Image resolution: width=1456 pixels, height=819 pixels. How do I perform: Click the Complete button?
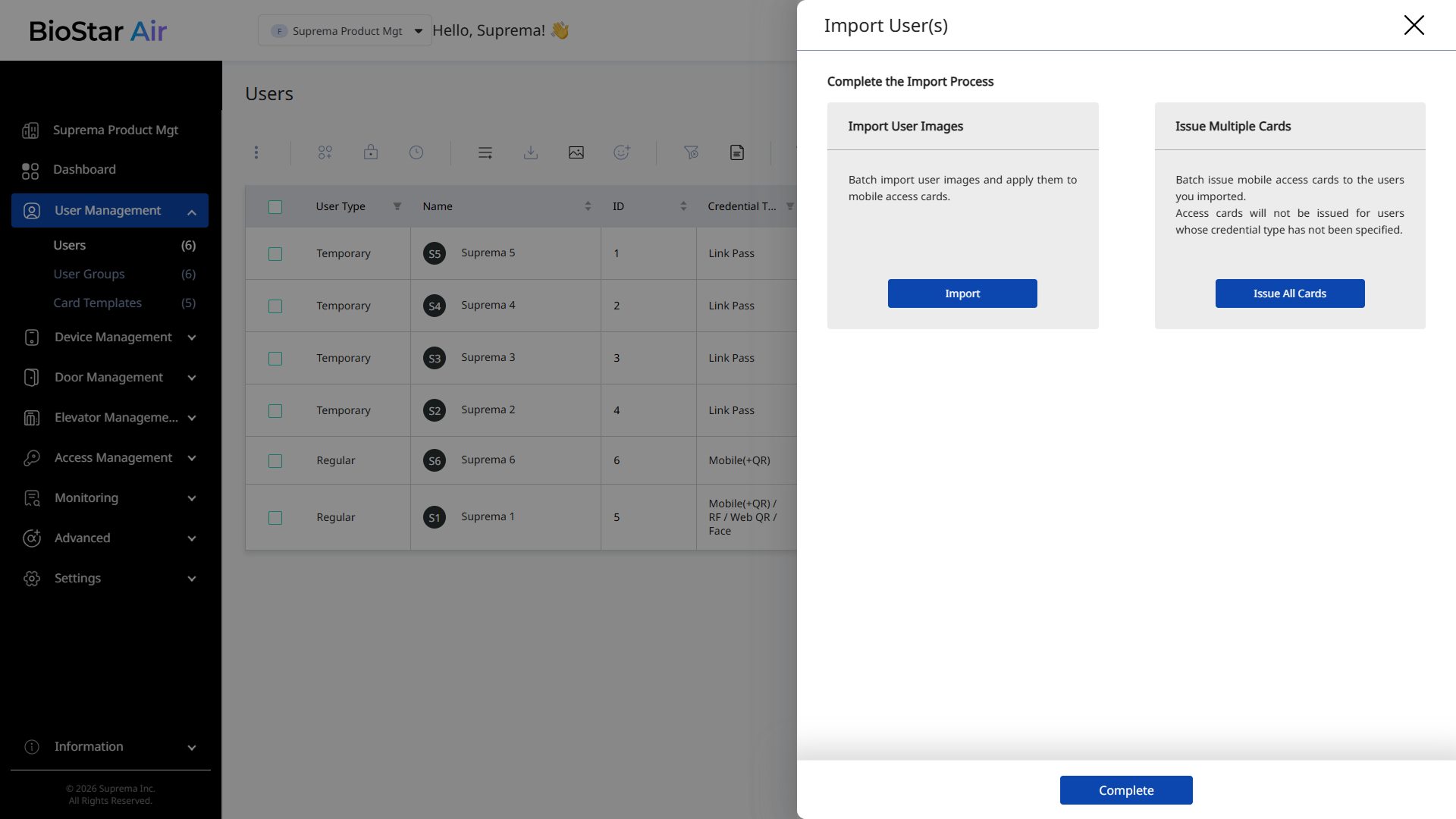(1125, 790)
